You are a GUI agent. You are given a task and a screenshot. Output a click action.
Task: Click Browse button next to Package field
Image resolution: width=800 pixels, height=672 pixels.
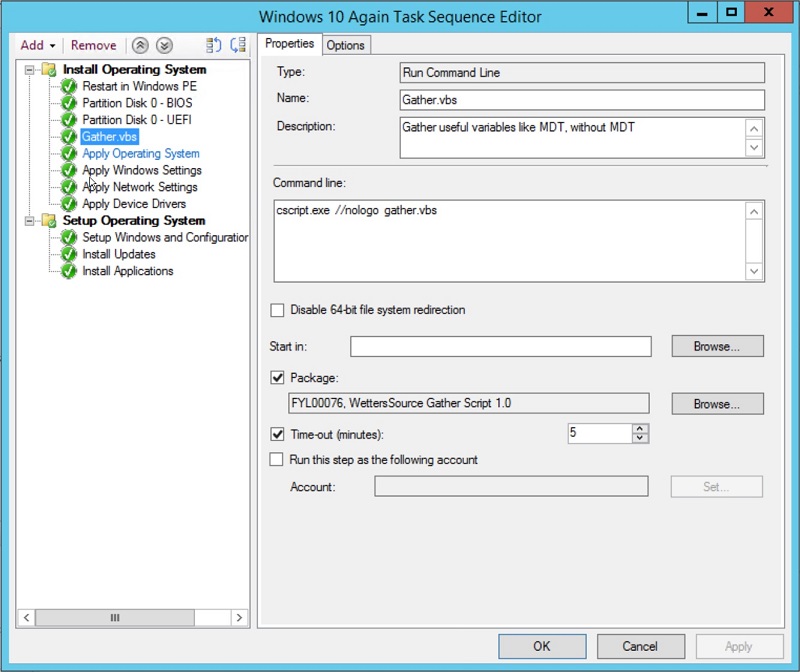[x=717, y=404]
